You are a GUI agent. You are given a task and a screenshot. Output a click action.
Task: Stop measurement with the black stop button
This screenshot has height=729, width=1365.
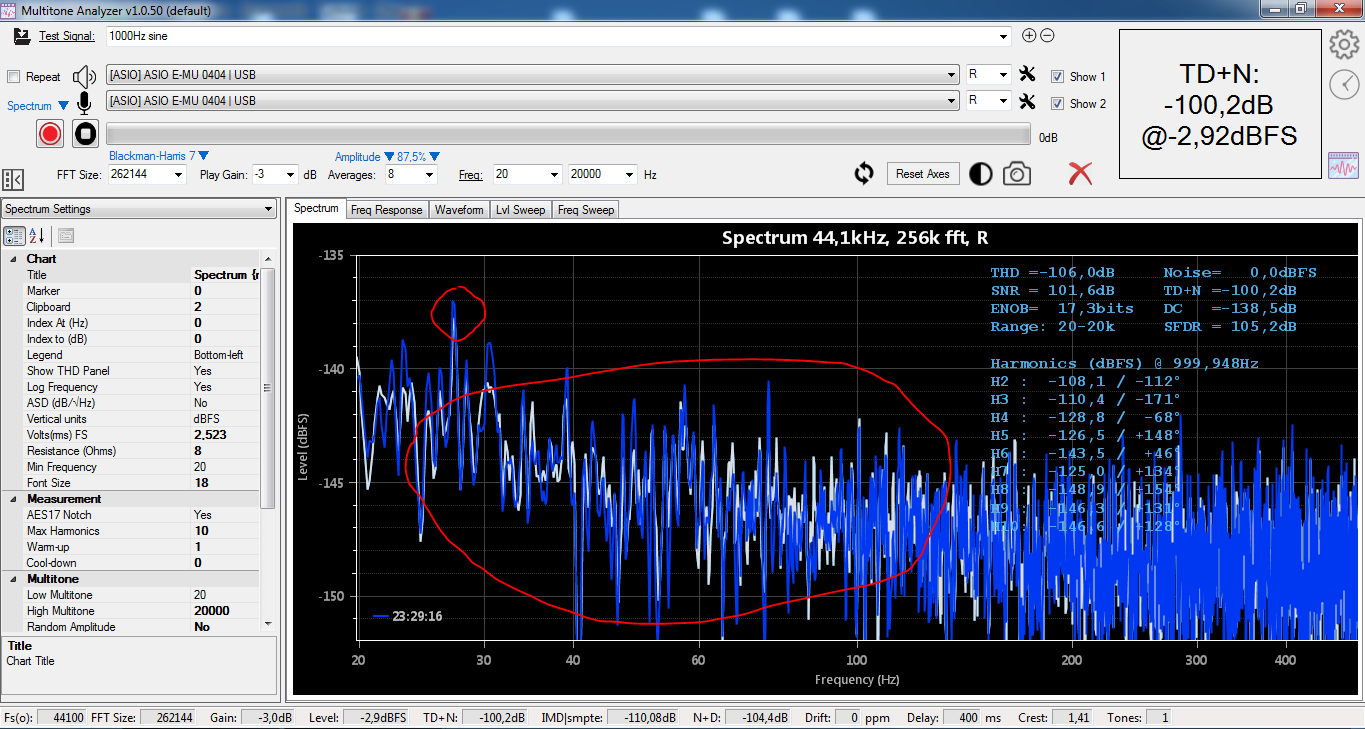[85, 133]
